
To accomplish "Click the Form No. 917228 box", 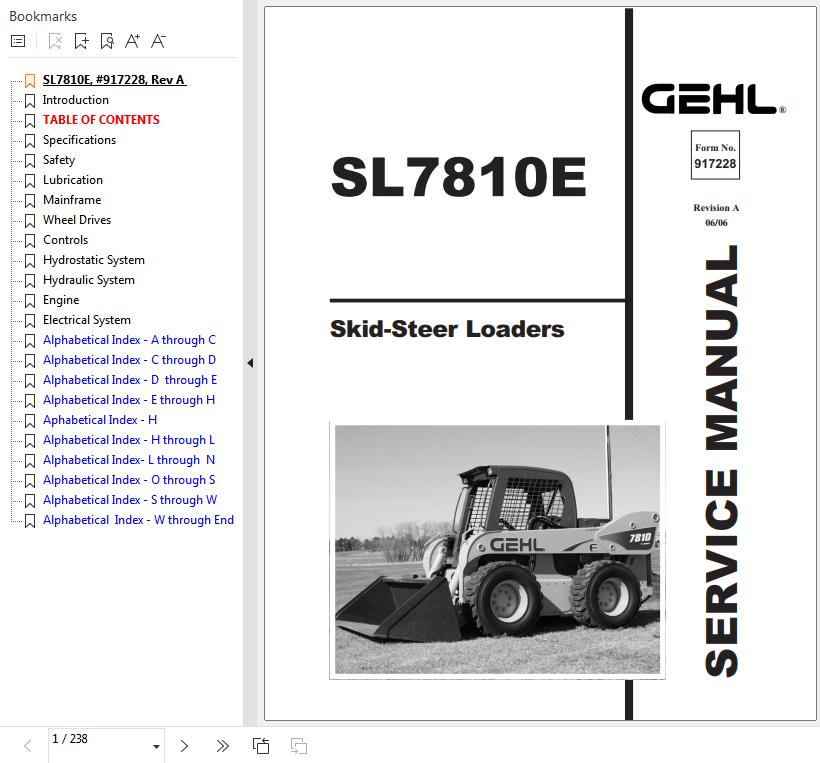I will tap(715, 155).
